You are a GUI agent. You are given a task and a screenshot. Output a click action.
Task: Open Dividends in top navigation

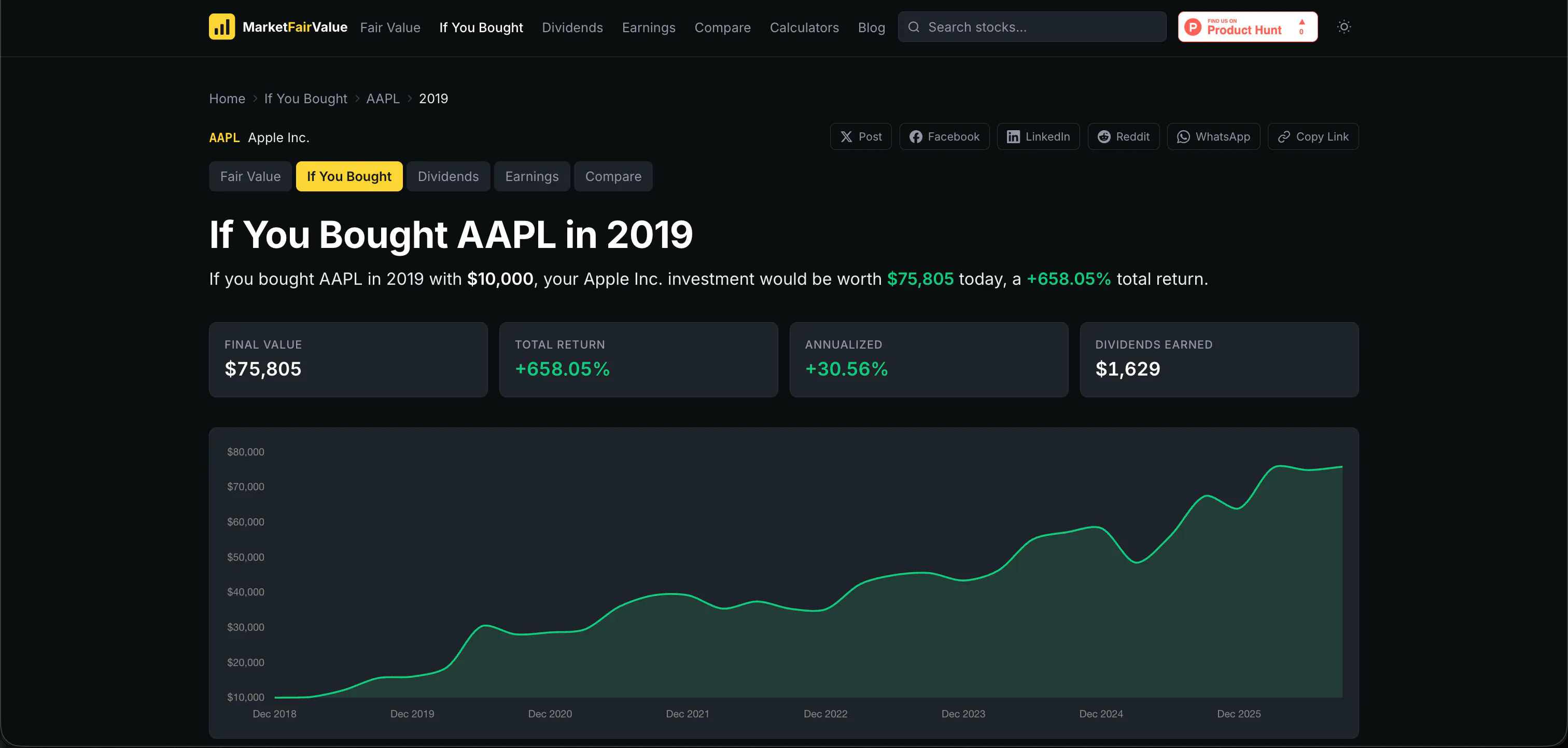pyautogui.click(x=572, y=27)
